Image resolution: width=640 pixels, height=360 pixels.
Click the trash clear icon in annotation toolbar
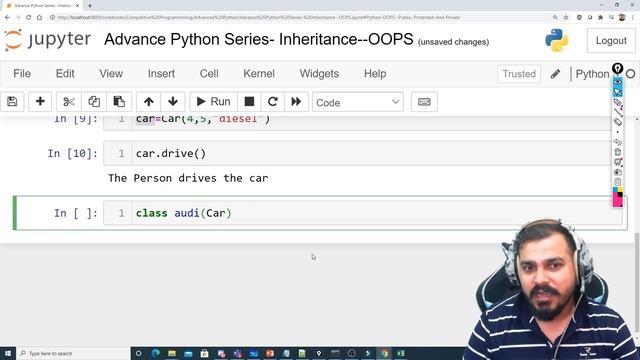pos(618,152)
